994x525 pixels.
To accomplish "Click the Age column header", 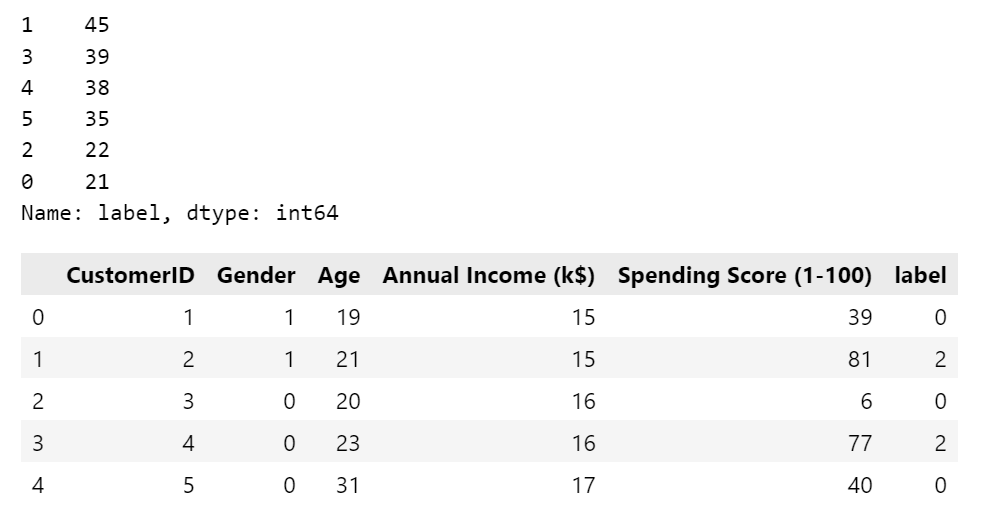I will (x=339, y=275).
